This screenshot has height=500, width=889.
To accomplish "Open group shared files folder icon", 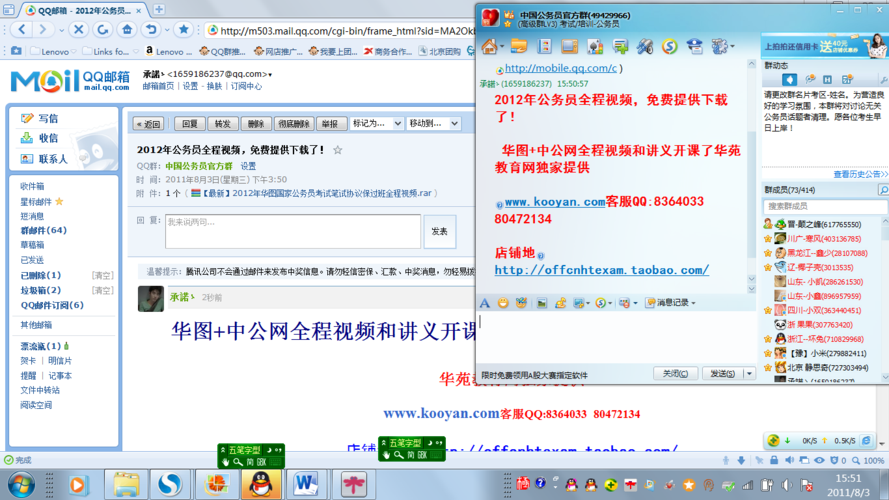I will point(519,46).
